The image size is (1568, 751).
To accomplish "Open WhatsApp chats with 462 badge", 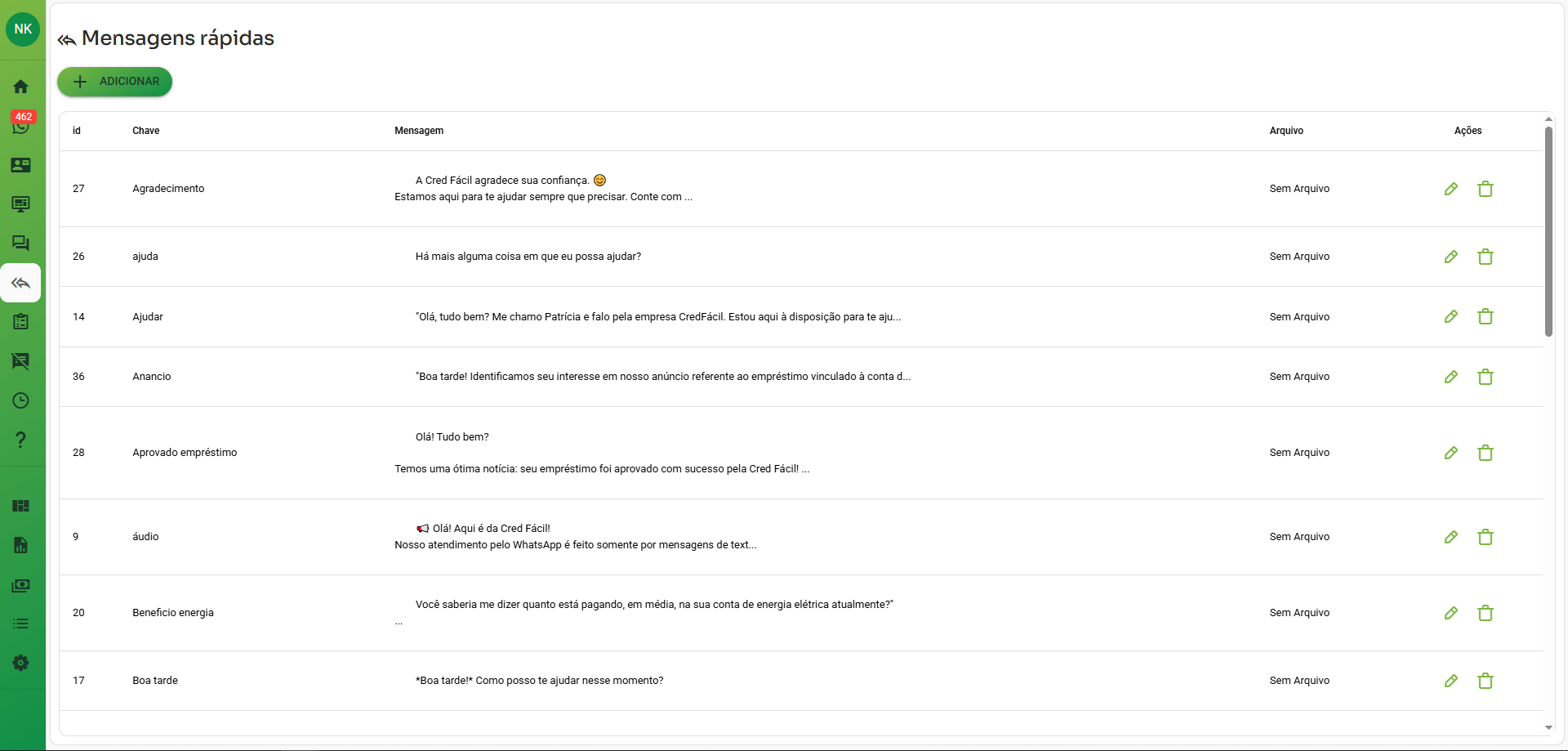I will point(21,125).
